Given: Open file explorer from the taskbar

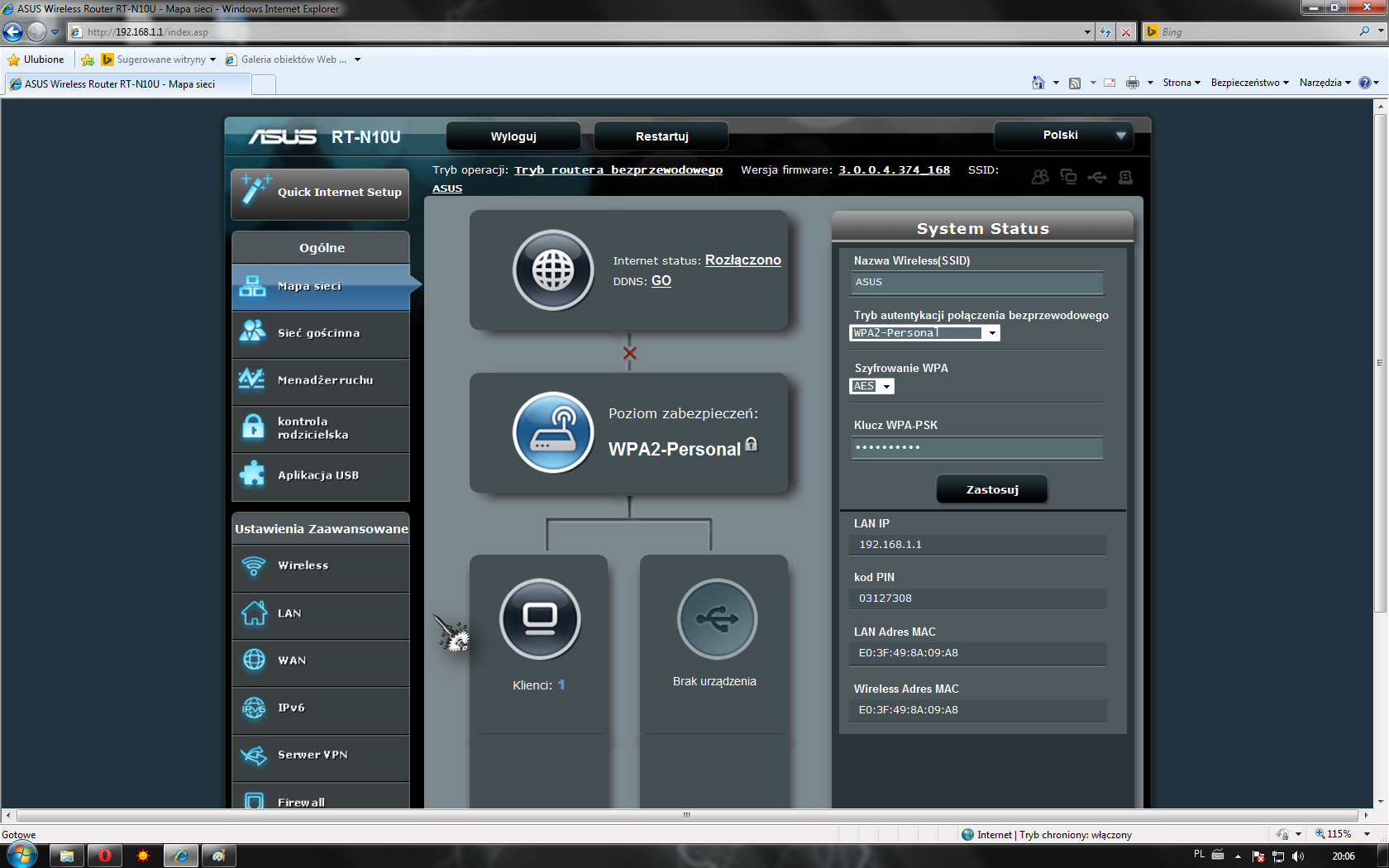Looking at the screenshot, I should [x=66, y=856].
